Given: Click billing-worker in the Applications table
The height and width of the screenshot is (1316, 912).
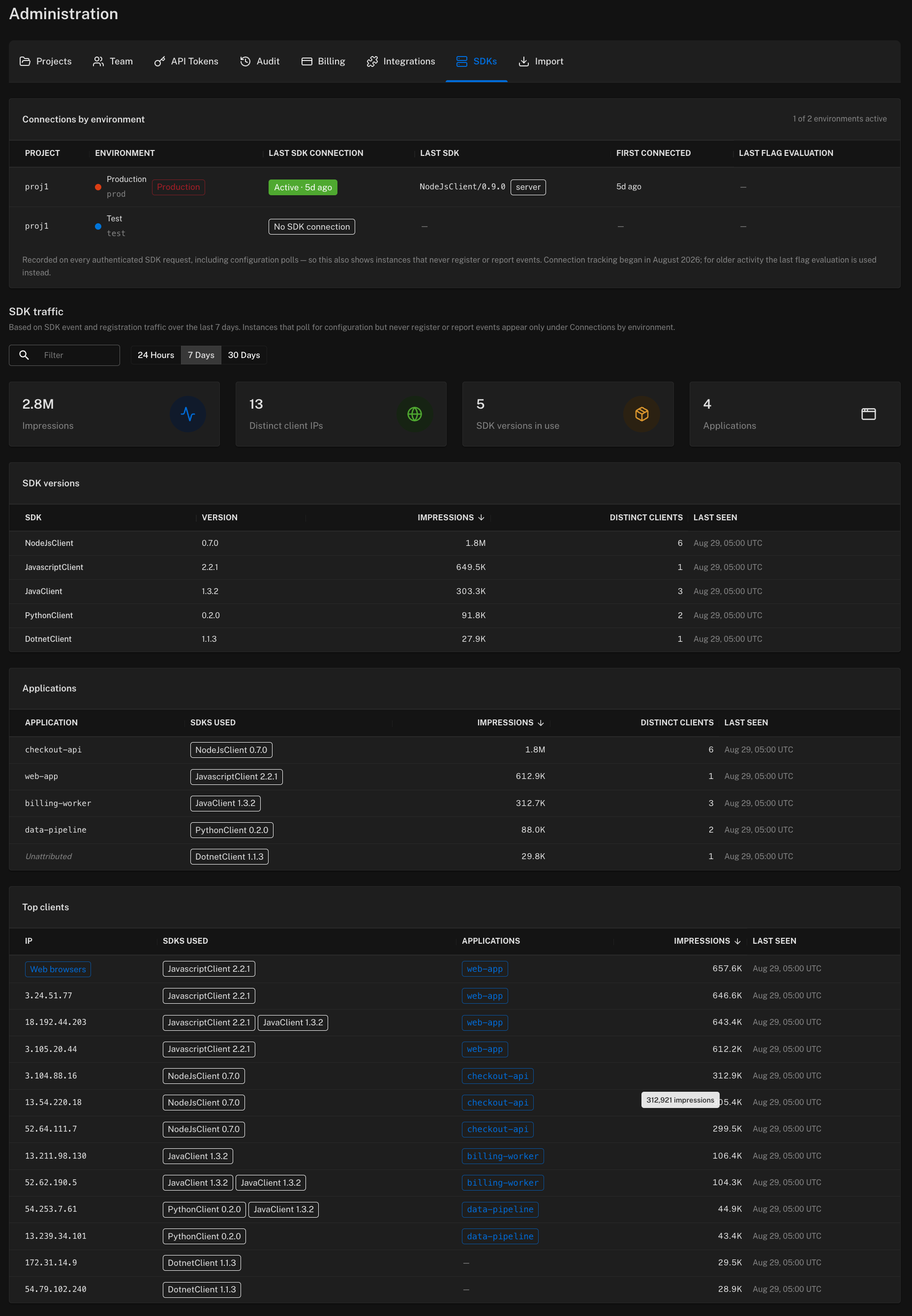Looking at the screenshot, I should pyautogui.click(x=58, y=803).
